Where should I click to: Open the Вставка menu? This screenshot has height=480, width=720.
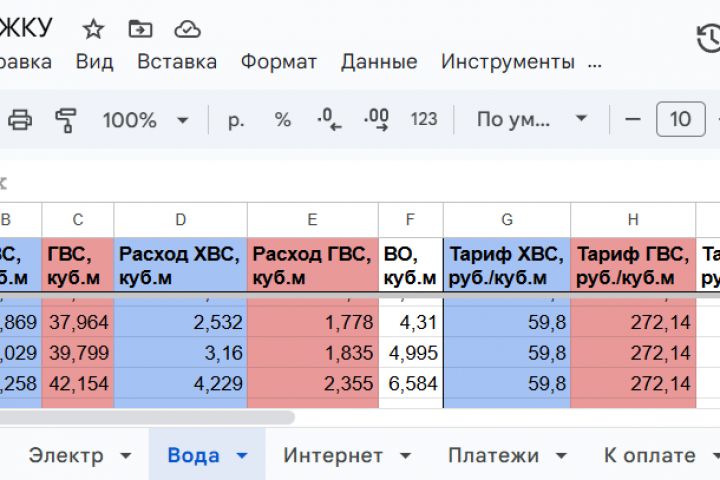click(177, 61)
